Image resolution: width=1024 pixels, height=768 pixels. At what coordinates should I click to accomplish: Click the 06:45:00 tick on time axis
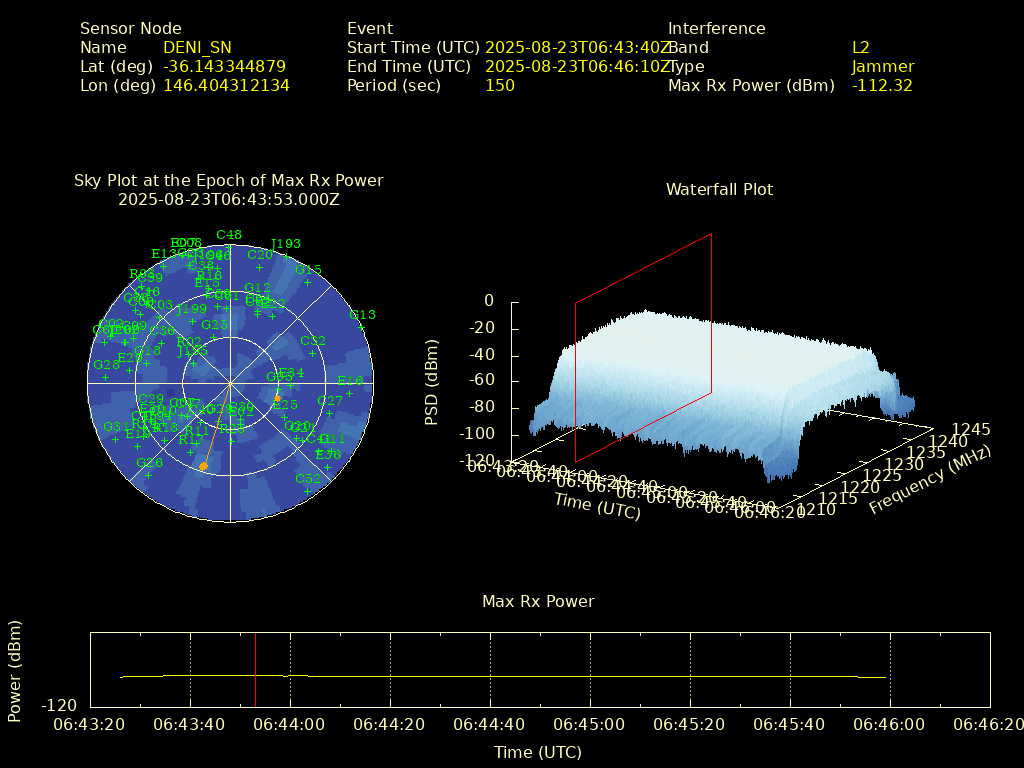(589, 724)
